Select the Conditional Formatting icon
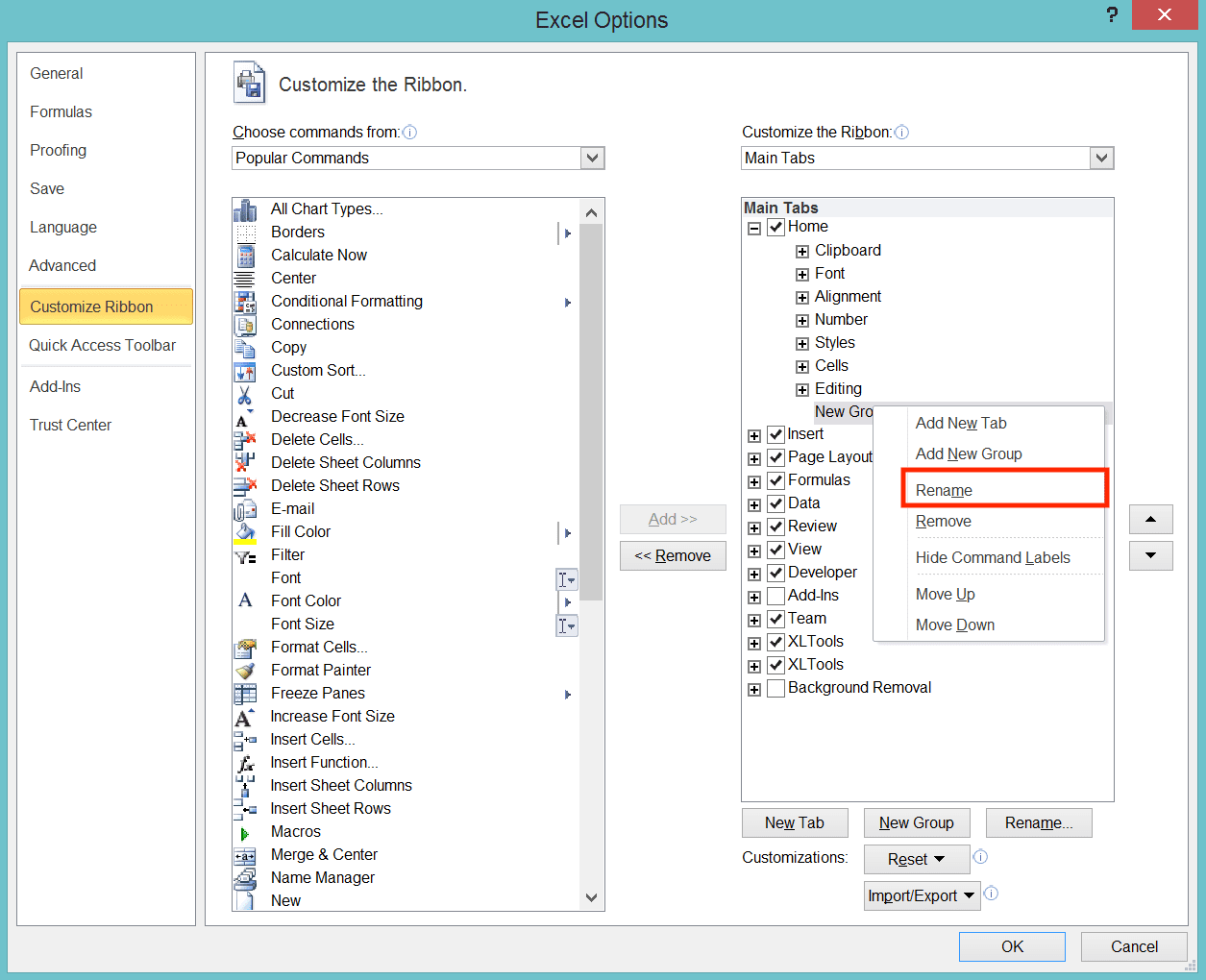This screenshot has width=1206, height=980. coord(245,302)
